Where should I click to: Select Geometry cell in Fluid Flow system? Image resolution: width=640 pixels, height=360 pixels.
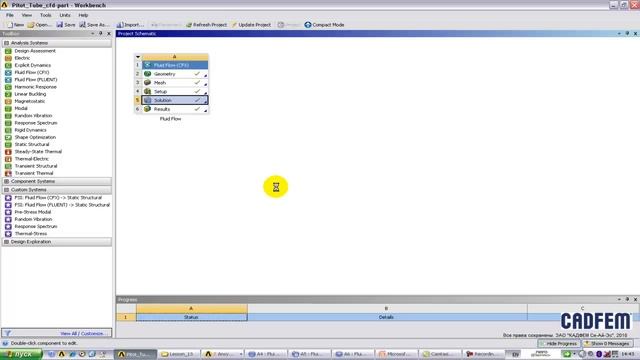(175, 74)
